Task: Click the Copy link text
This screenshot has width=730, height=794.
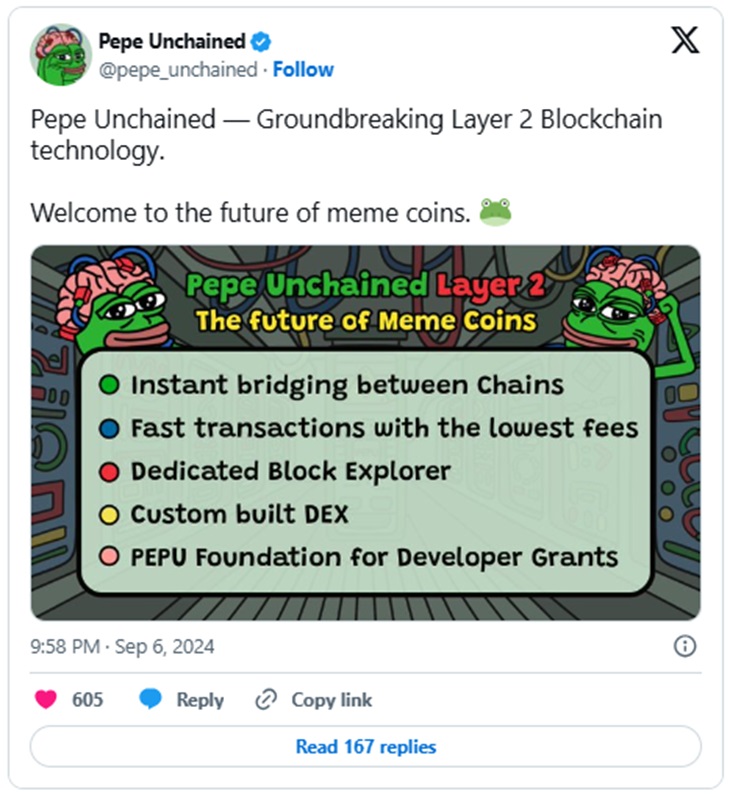Action: [x=331, y=700]
